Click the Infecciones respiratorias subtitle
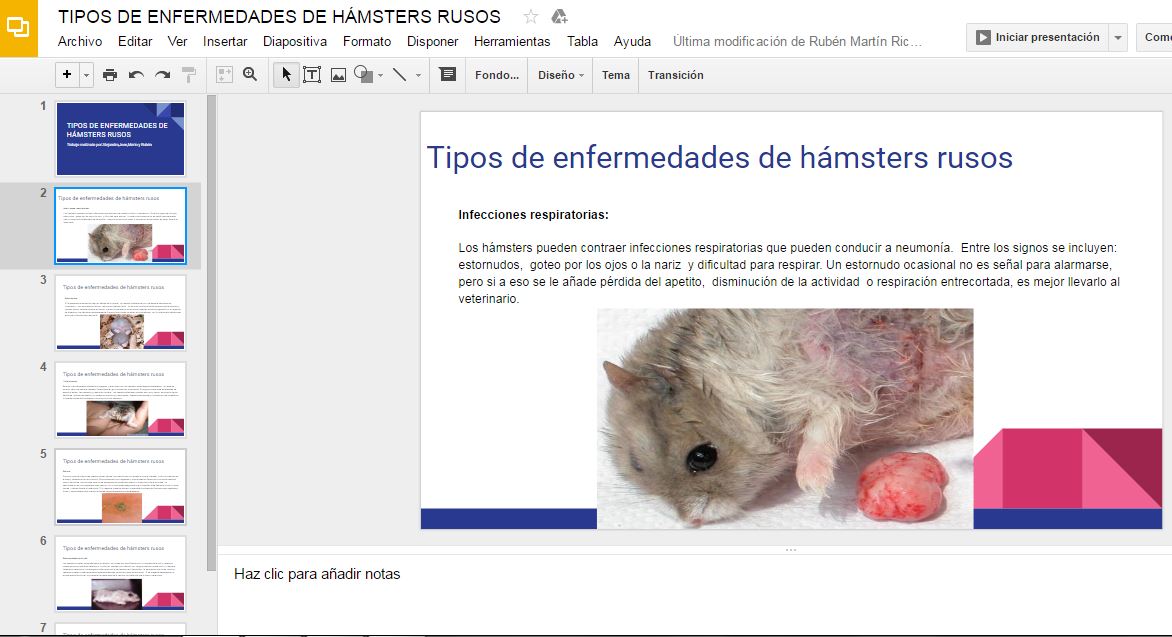Image resolution: width=1172 pixels, height=637 pixels. click(534, 215)
